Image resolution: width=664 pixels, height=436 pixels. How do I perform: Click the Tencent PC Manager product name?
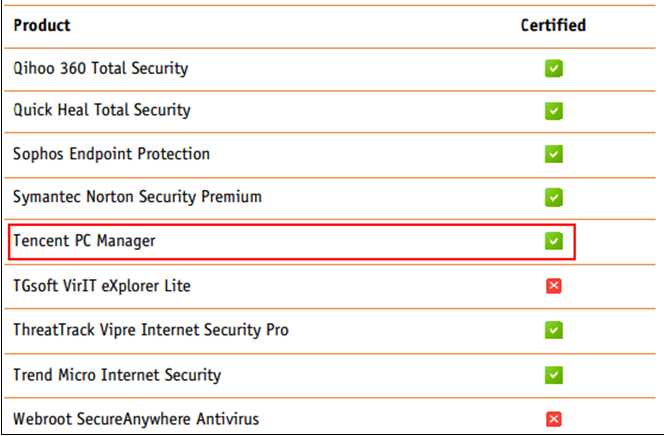pos(84,241)
